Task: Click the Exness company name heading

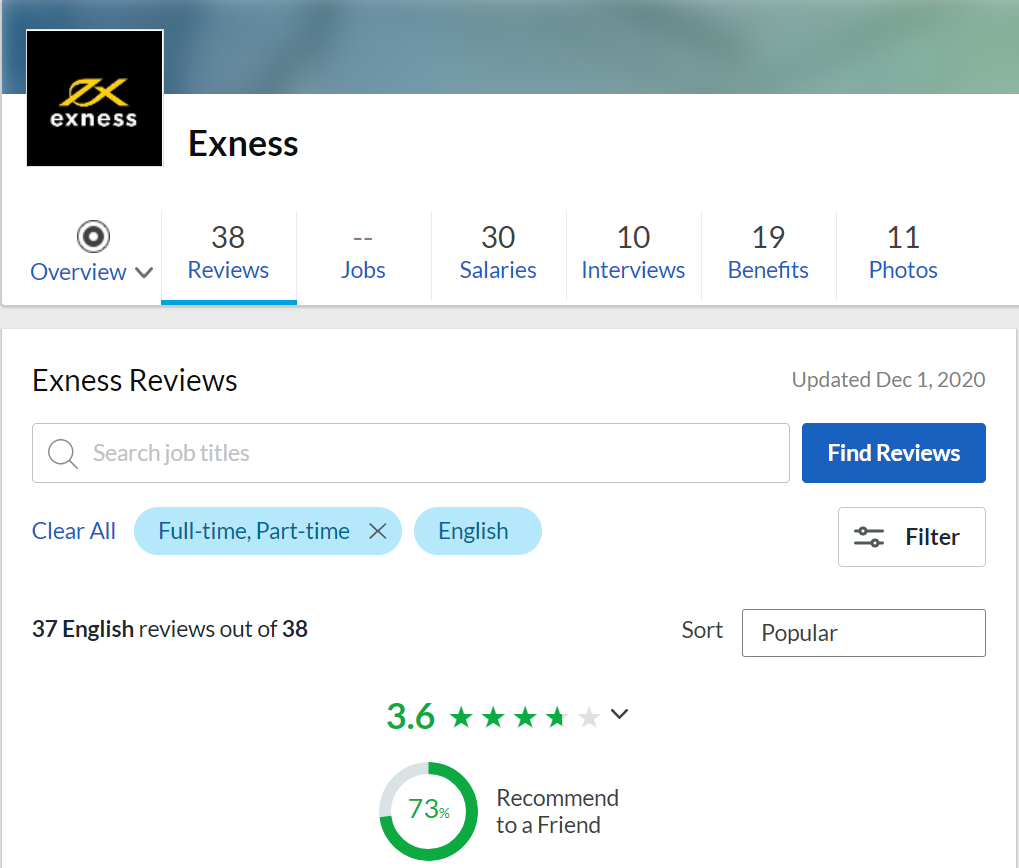Action: tap(243, 144)
